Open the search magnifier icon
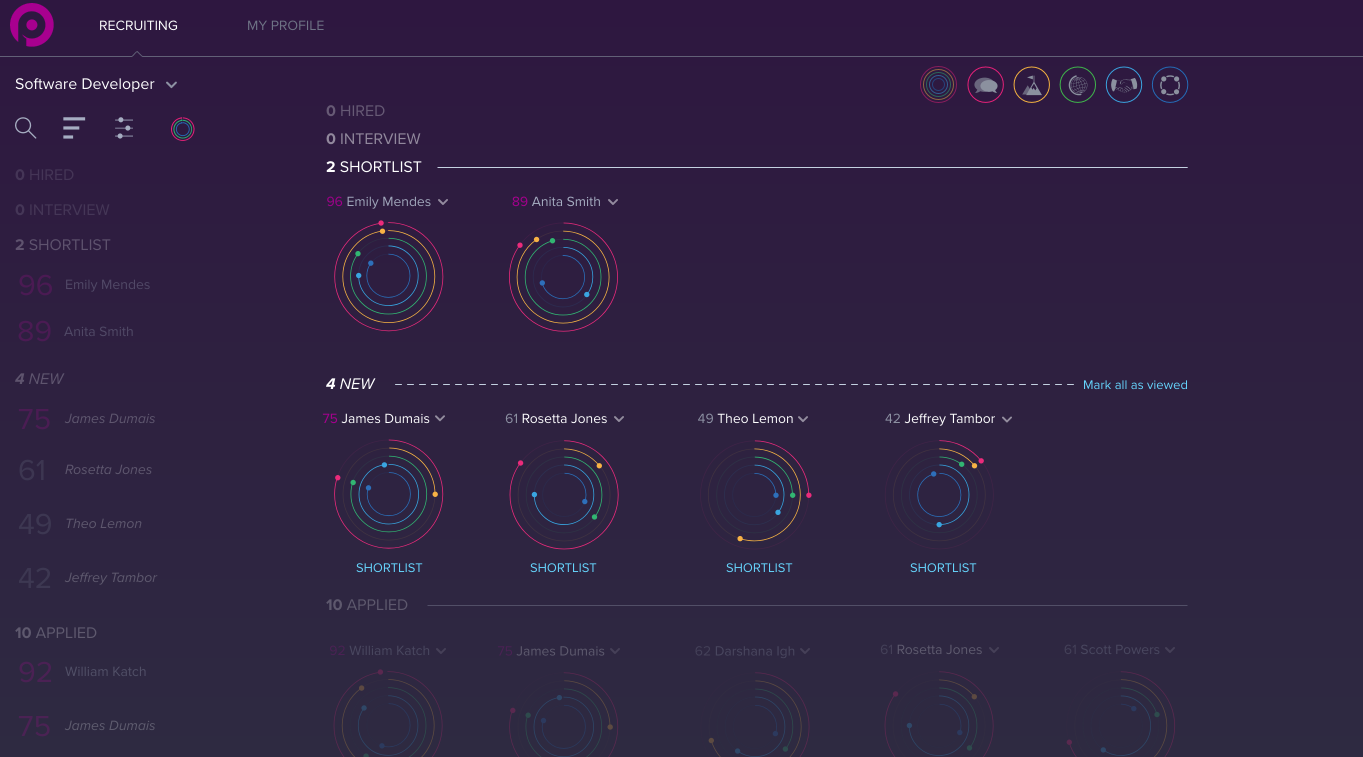1363x757 pixels. [26, 128]
